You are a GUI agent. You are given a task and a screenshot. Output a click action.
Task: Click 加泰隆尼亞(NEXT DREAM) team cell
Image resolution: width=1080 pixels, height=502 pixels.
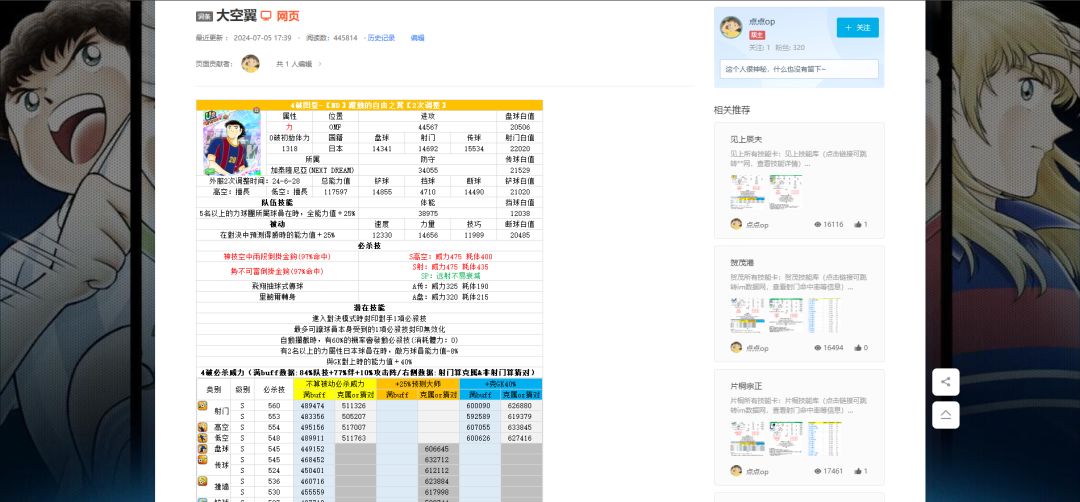click(312, 170)
